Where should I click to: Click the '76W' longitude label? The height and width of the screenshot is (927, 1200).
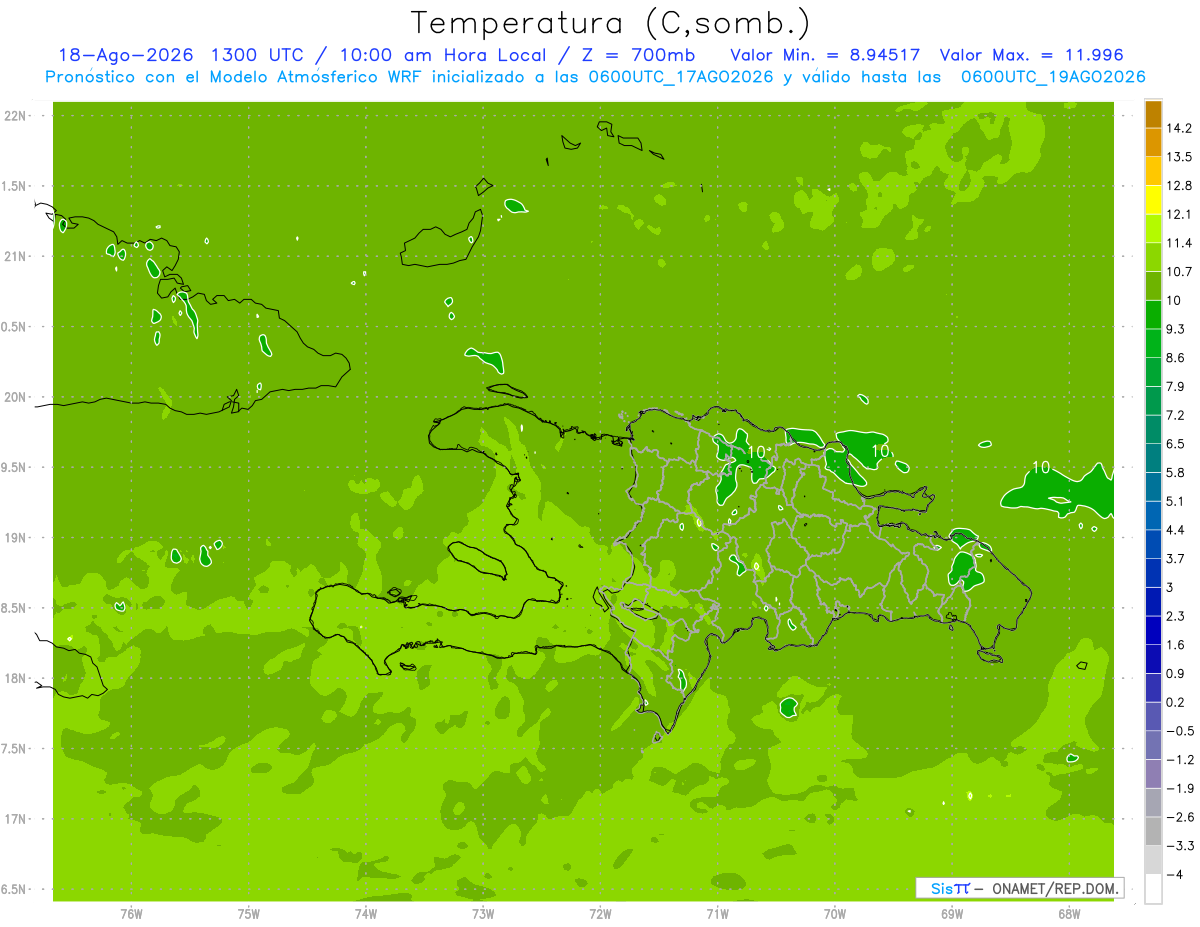[131, 913]
